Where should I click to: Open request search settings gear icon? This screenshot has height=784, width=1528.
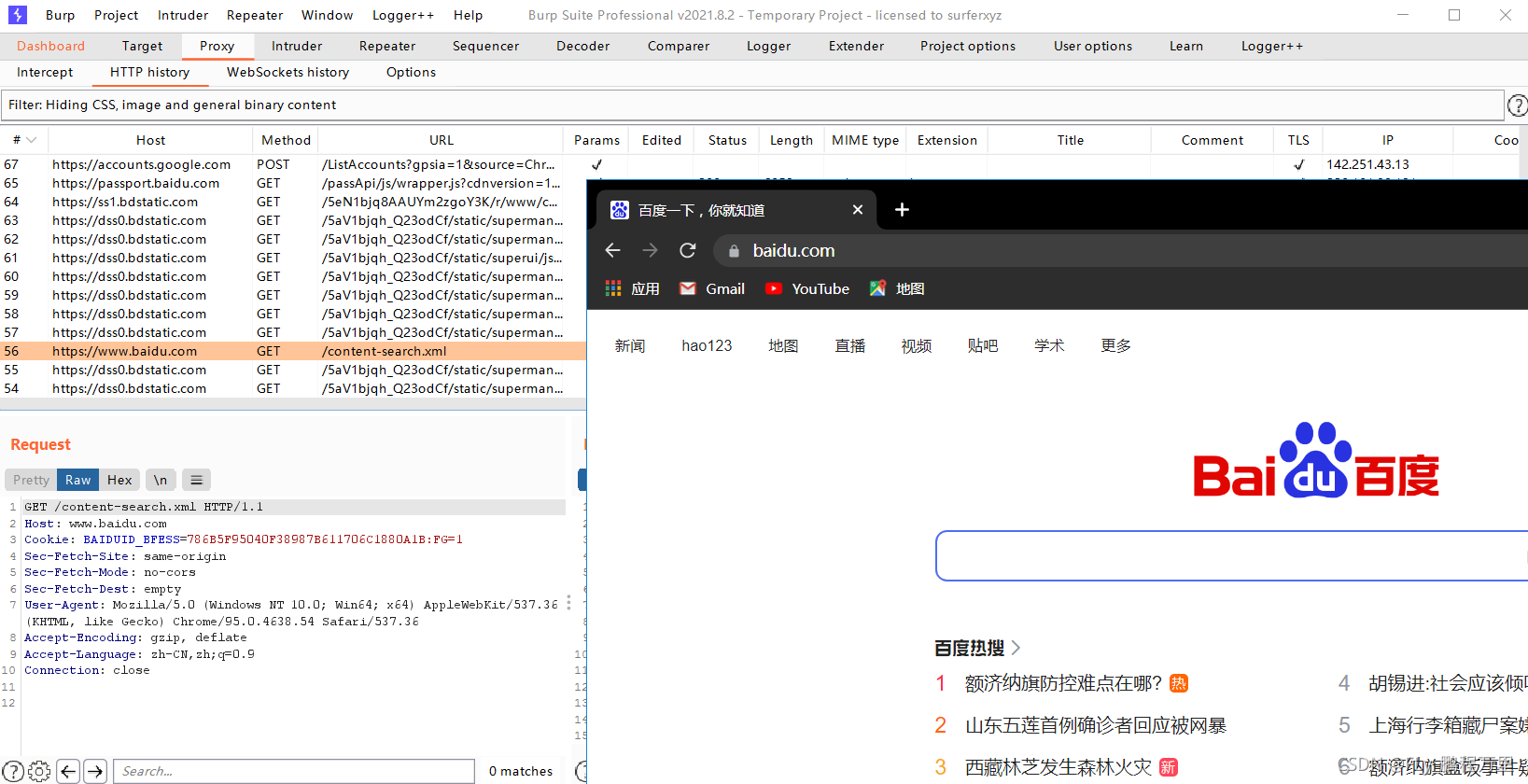[39, 771]
